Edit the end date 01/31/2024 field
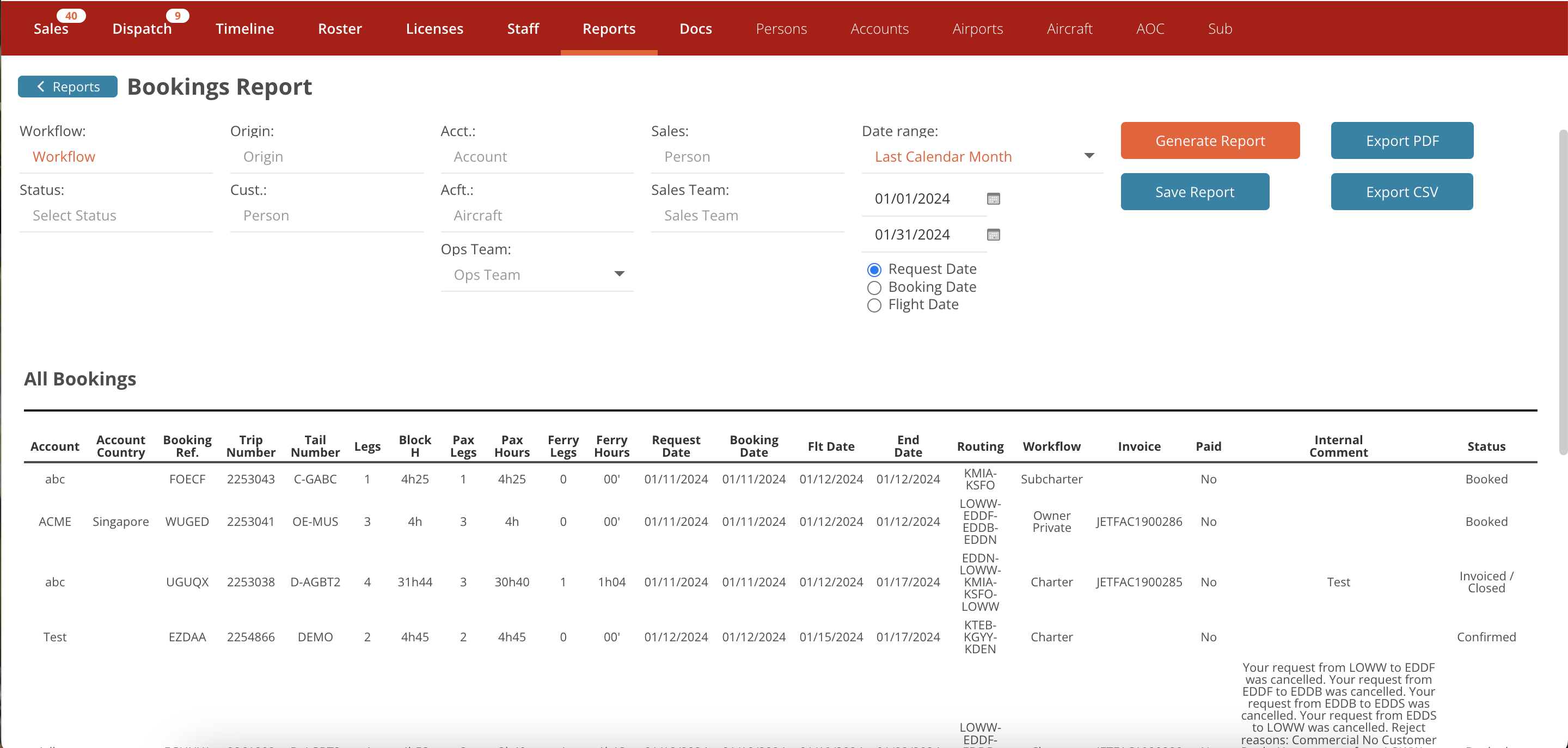Viewport: 1568px width, 748px height. pos(923,235)
